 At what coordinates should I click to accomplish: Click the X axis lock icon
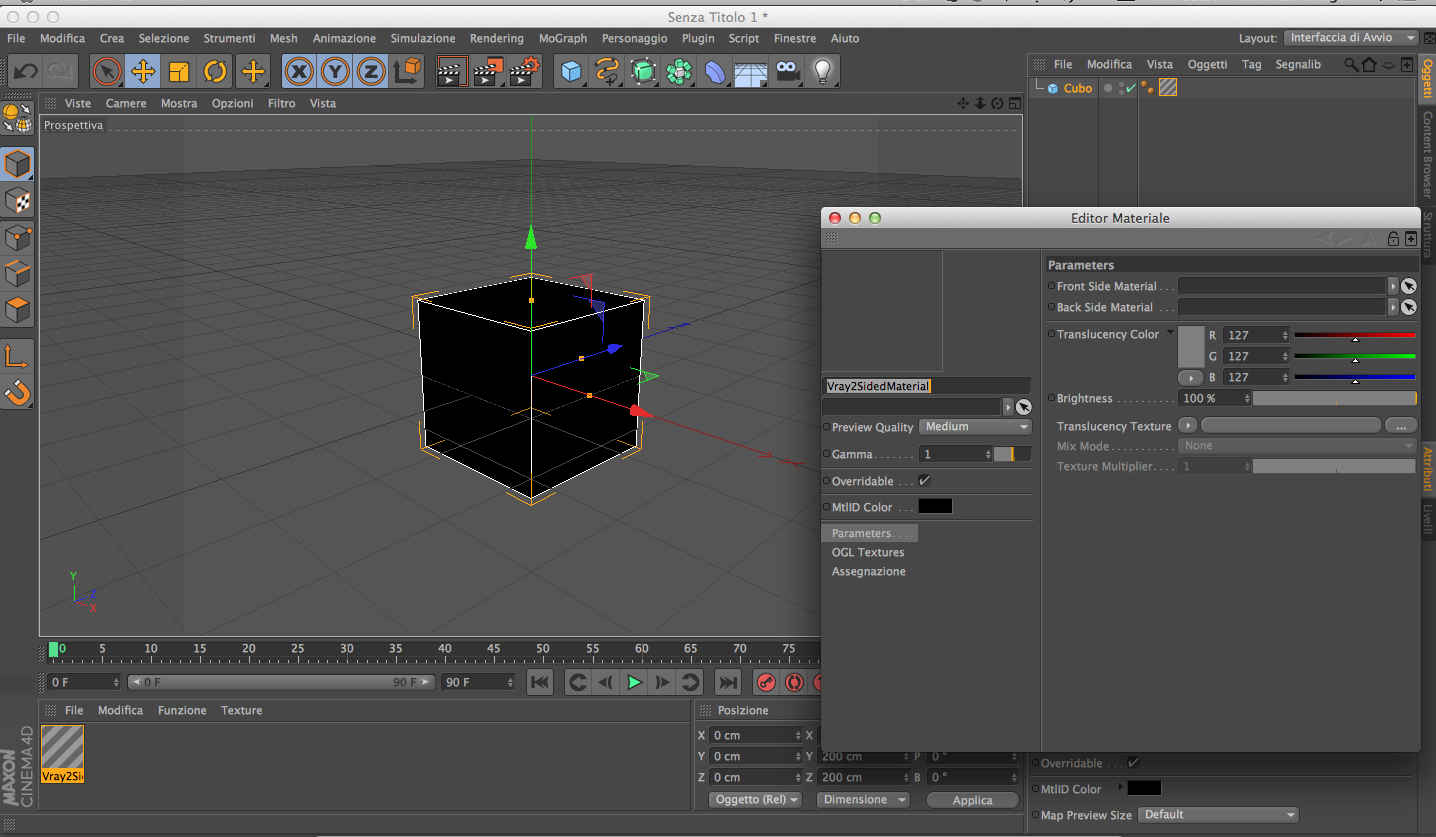(299, 71)
